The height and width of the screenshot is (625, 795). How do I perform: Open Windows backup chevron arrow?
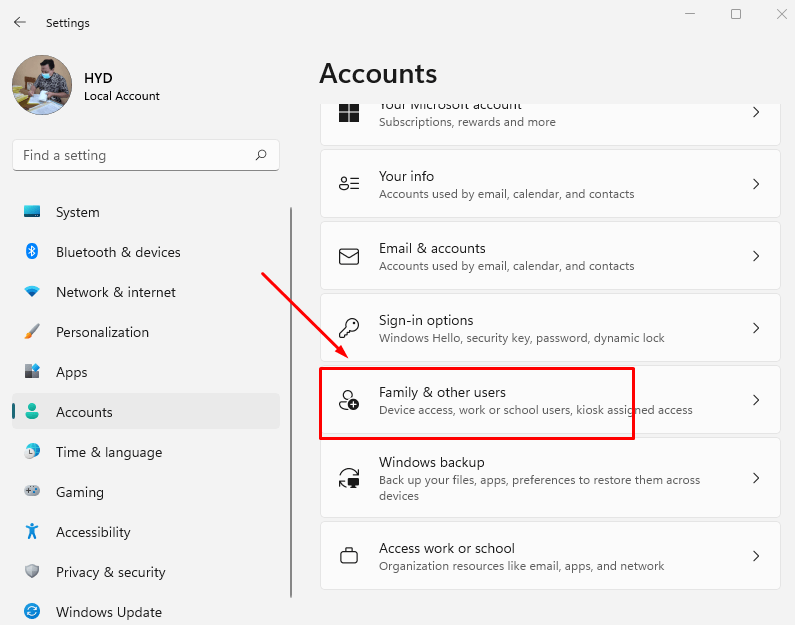(756, 478)
